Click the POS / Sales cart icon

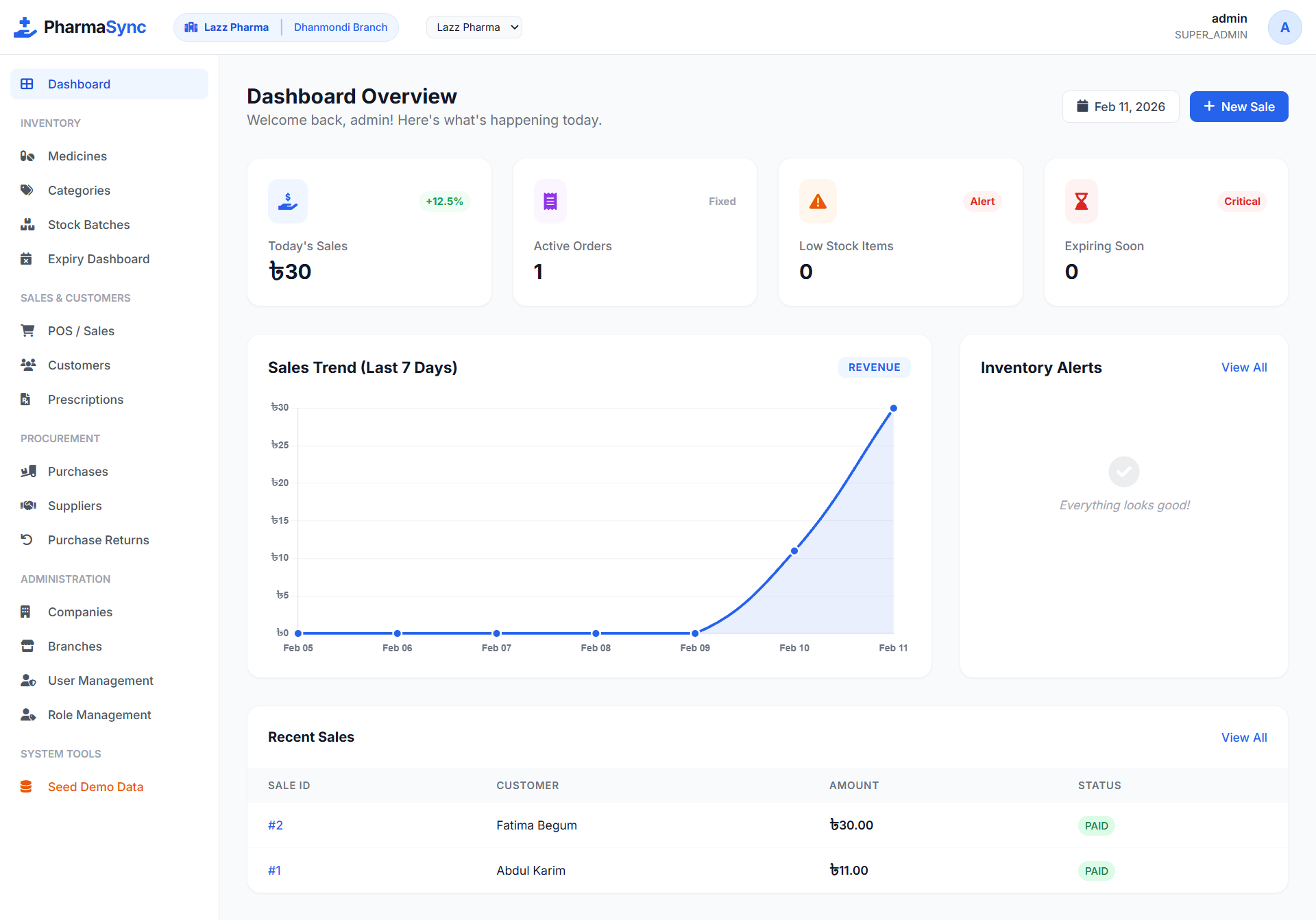click(27, 330)
